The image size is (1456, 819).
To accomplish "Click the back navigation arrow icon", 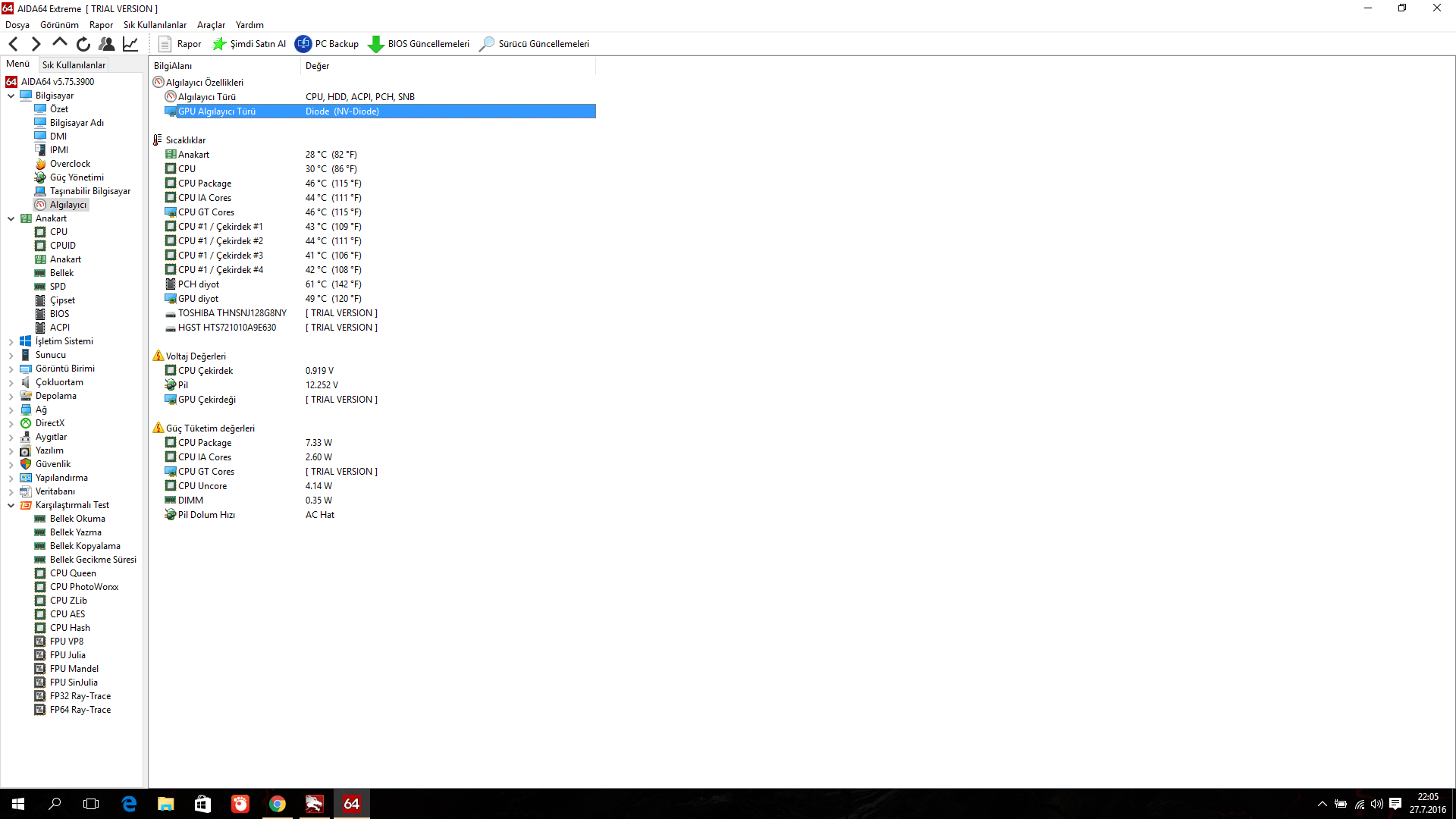I will point(13,44).
